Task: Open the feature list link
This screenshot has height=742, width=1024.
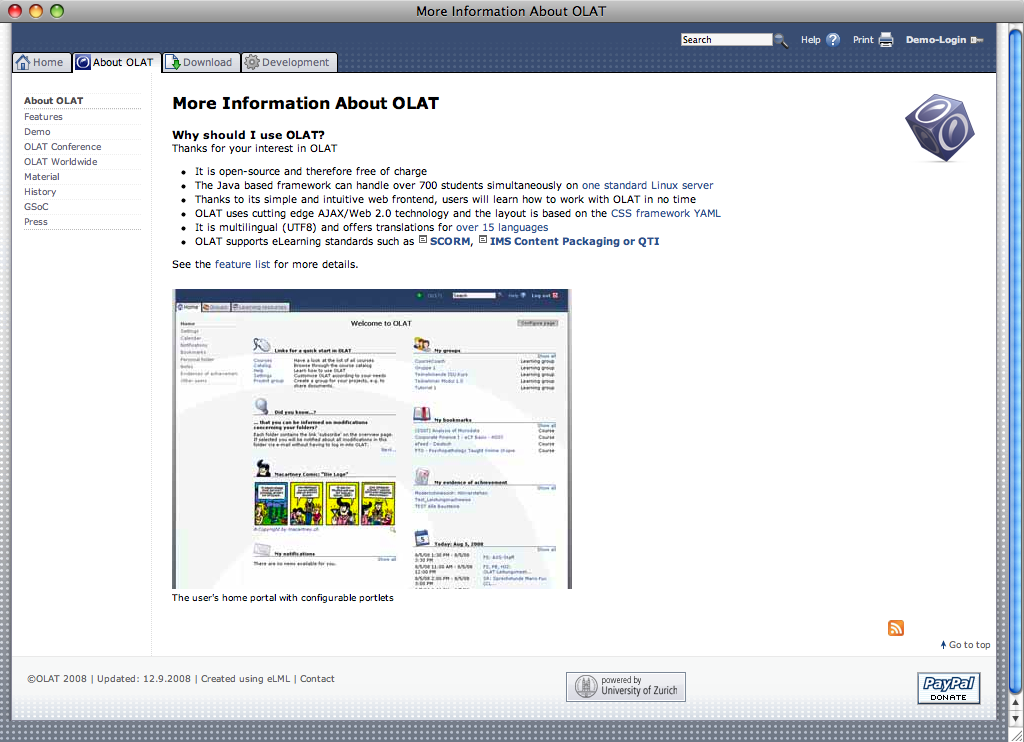Action: tap(242, 265)
